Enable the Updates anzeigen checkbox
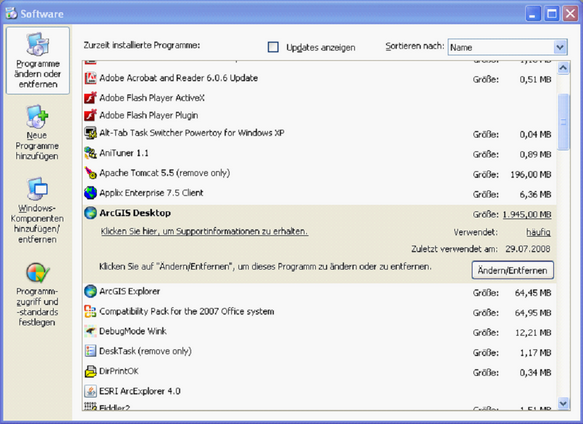The height and width of the screenshot is (424, 583). tap(273, 47)
